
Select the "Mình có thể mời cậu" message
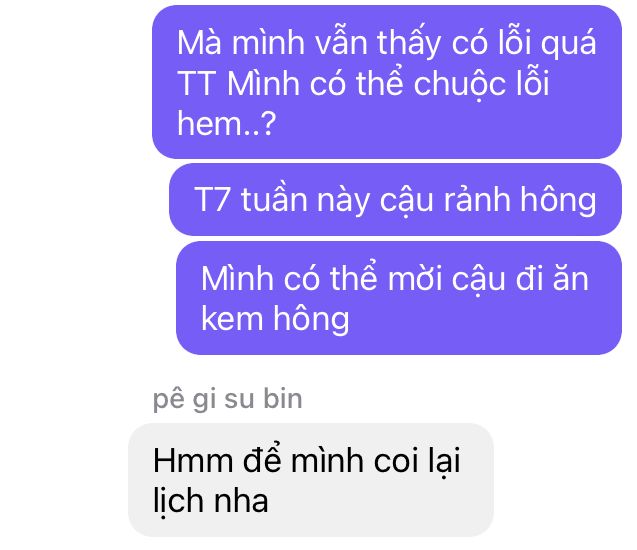399,298
